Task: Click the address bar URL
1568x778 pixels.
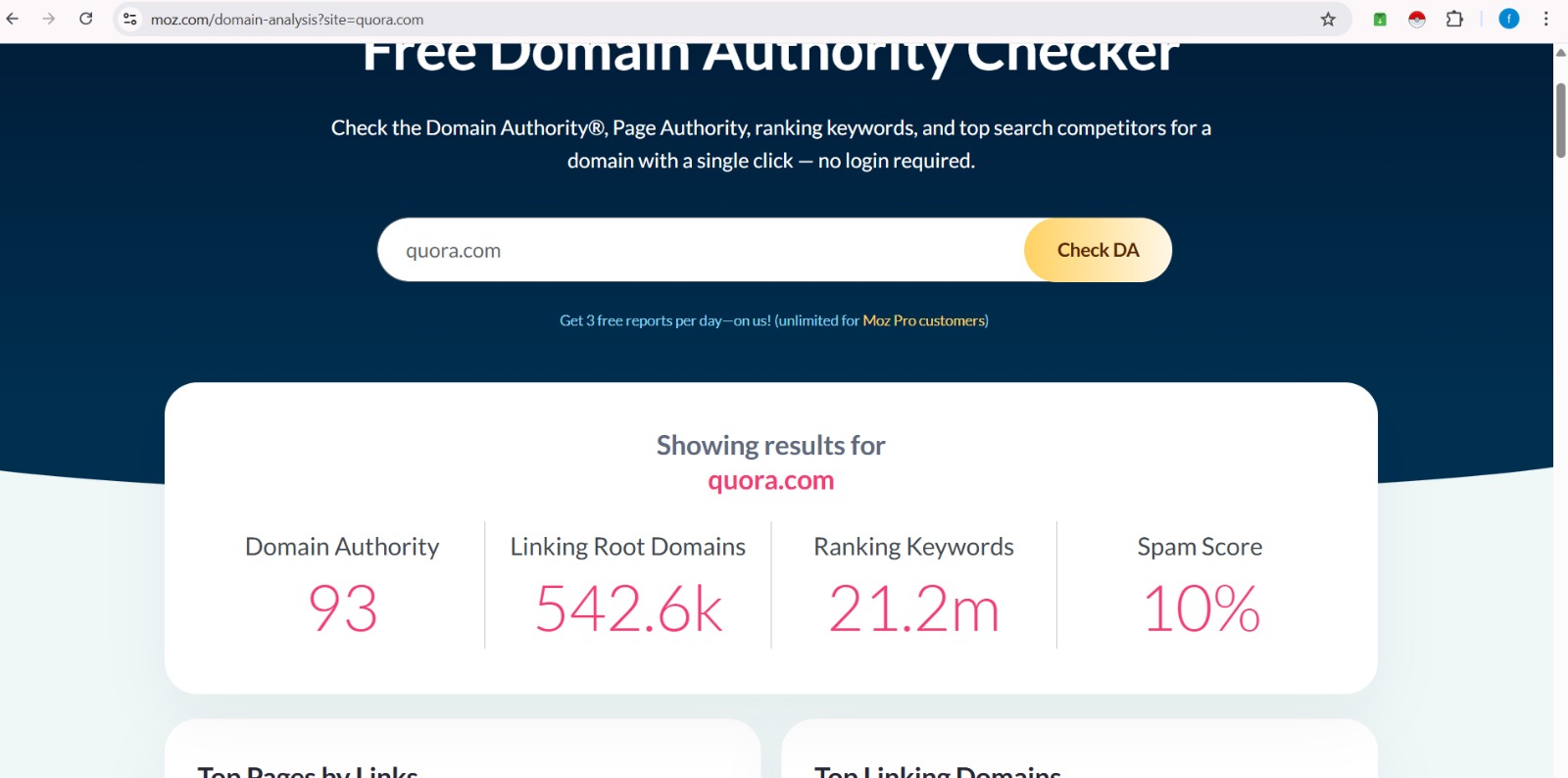Action: pos(287,20)
